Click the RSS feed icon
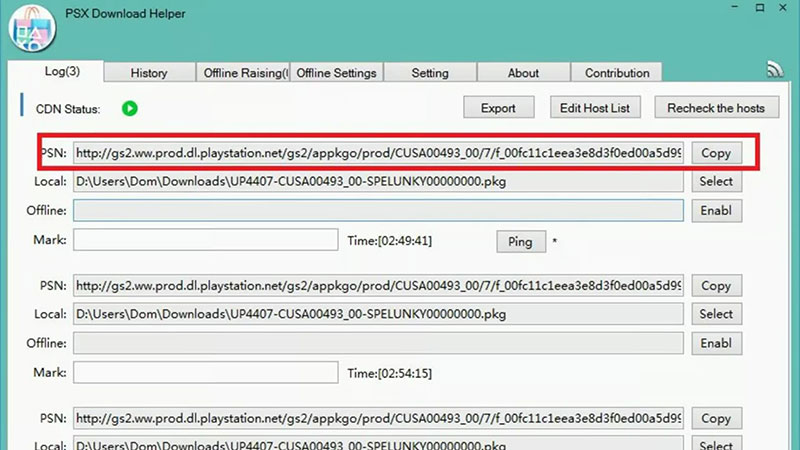The image size is (800, 450). (x=773, y=70)
